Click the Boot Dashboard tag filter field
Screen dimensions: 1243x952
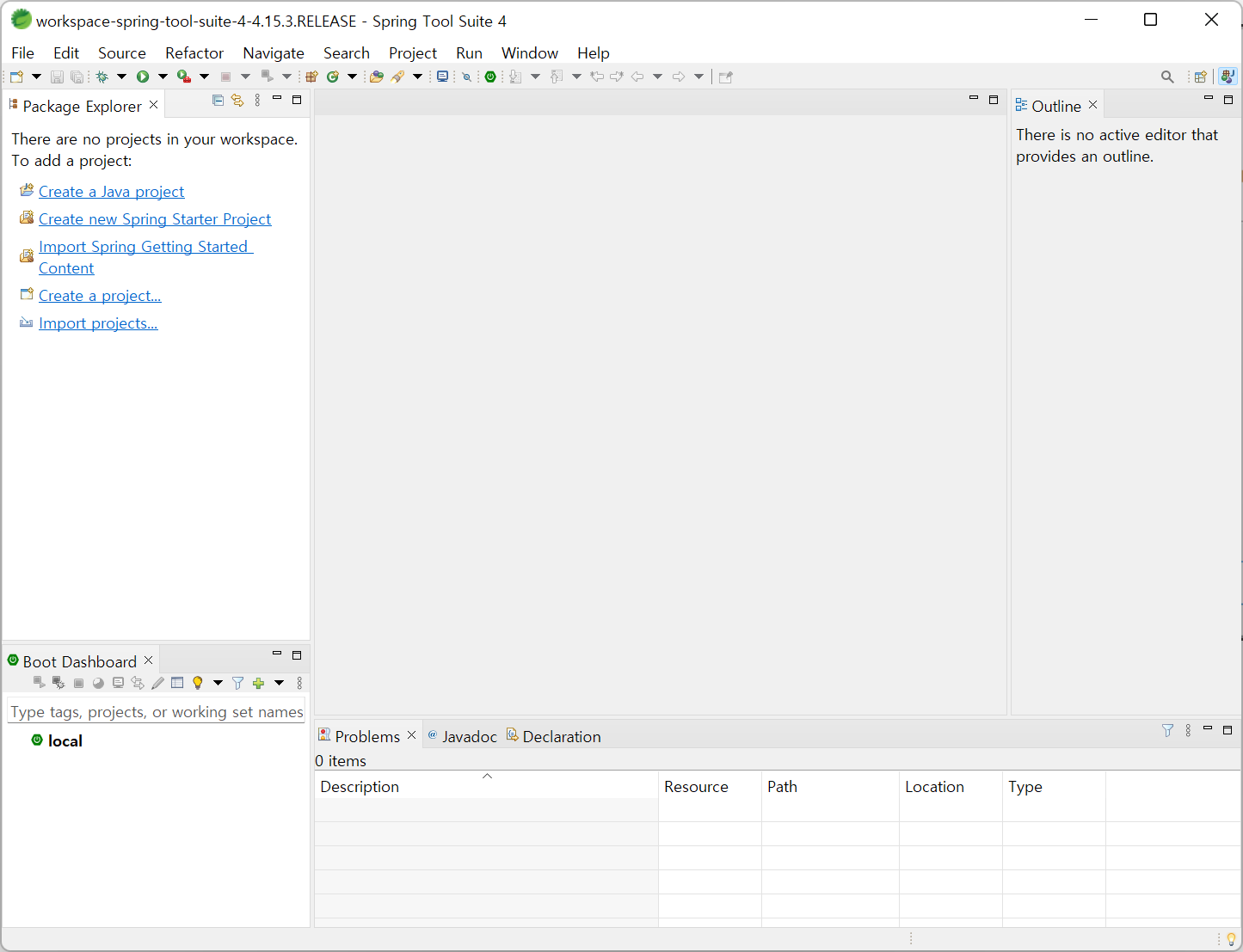pos(156,712)
